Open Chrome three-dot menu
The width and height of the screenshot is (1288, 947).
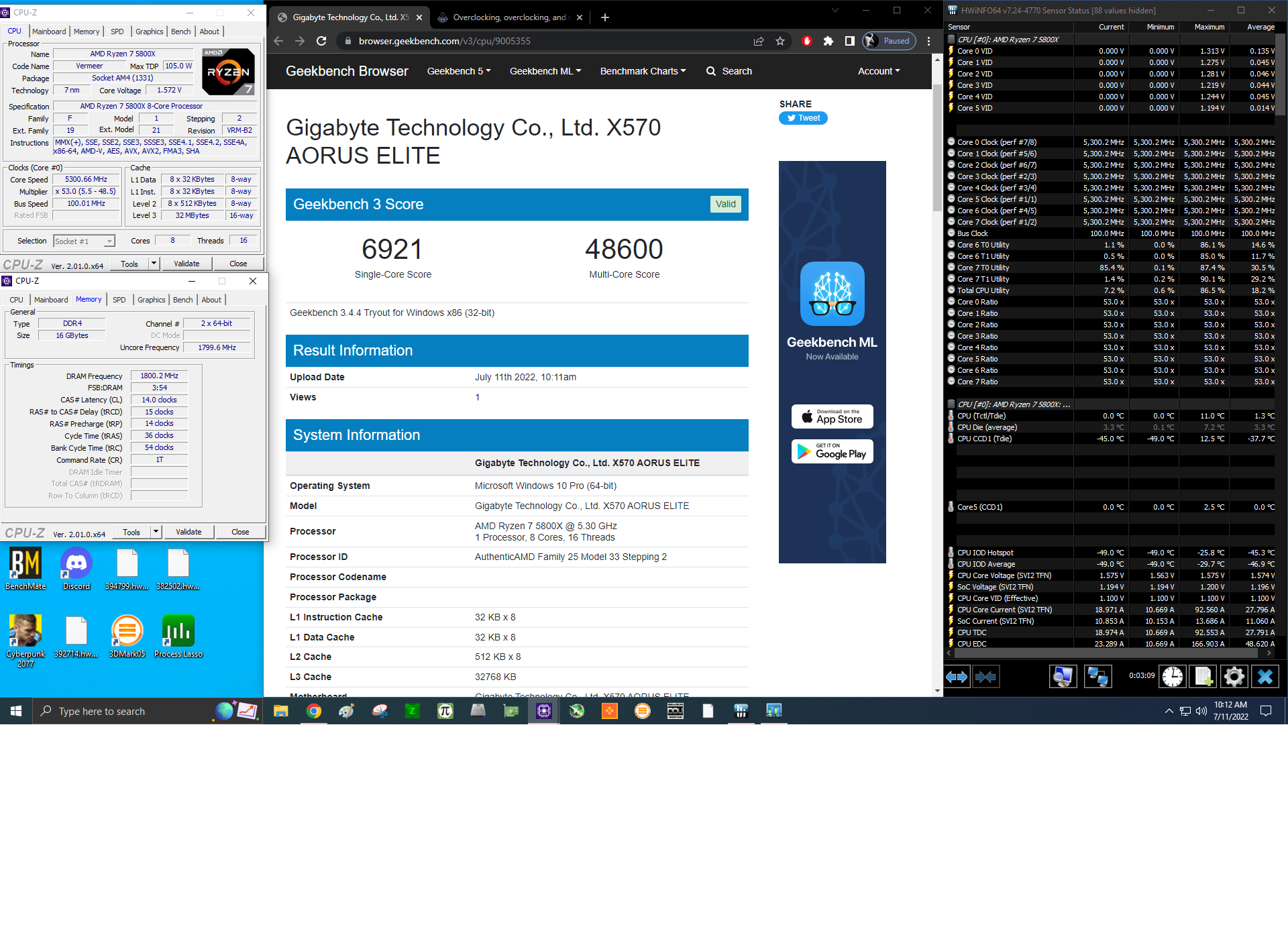click(x=929, y=41)
